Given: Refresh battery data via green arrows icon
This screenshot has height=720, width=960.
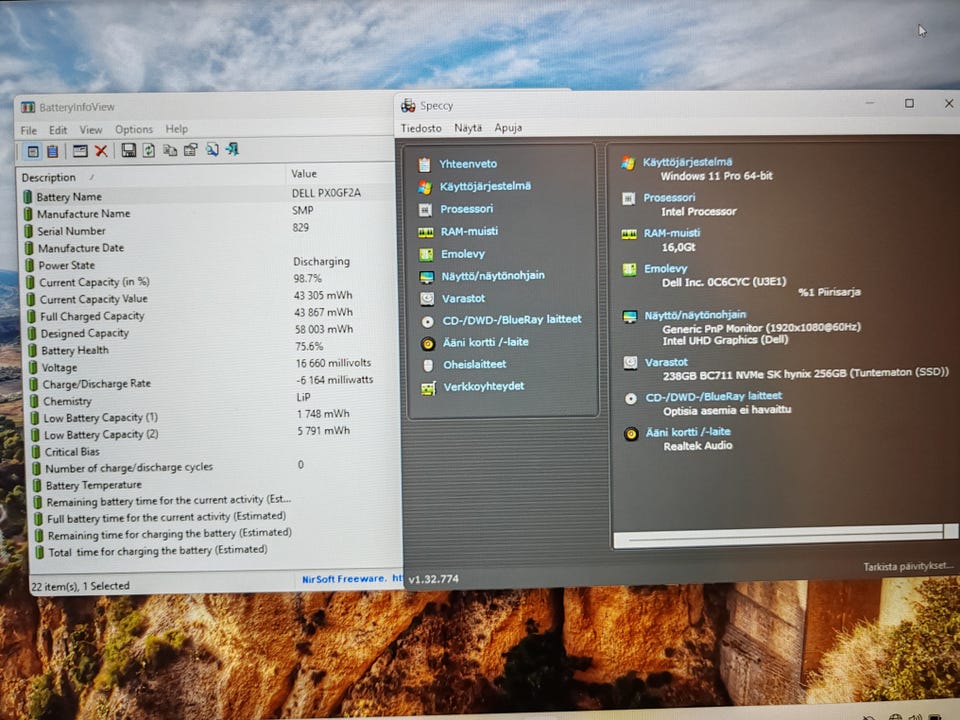Looking at the screenshot, I should [x=149, y=150].
